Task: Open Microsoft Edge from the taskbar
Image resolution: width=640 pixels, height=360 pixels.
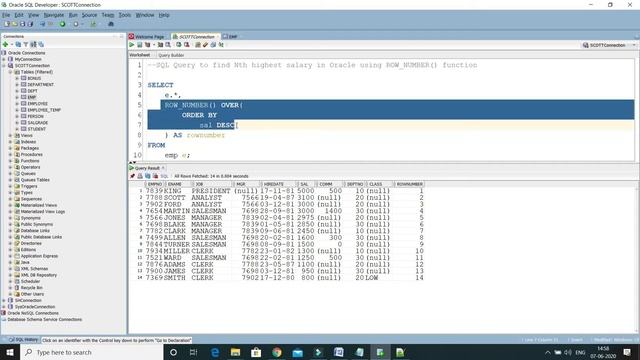Action: point(215,352)
